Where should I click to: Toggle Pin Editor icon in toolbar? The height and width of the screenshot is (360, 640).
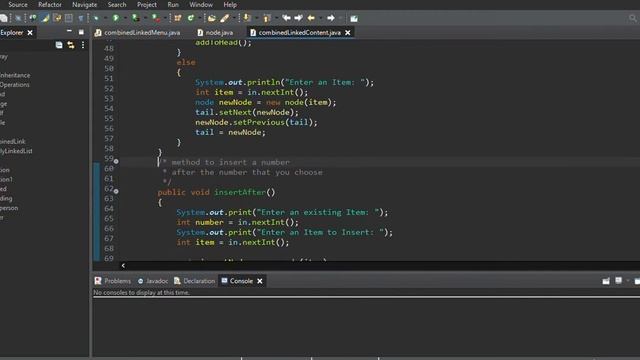[x=354, y=18]
